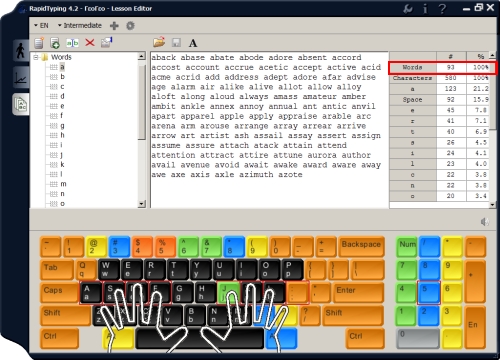Select lesson g in Words tree
The height and width of the screenshot is (360, 500).
point(62,126)
